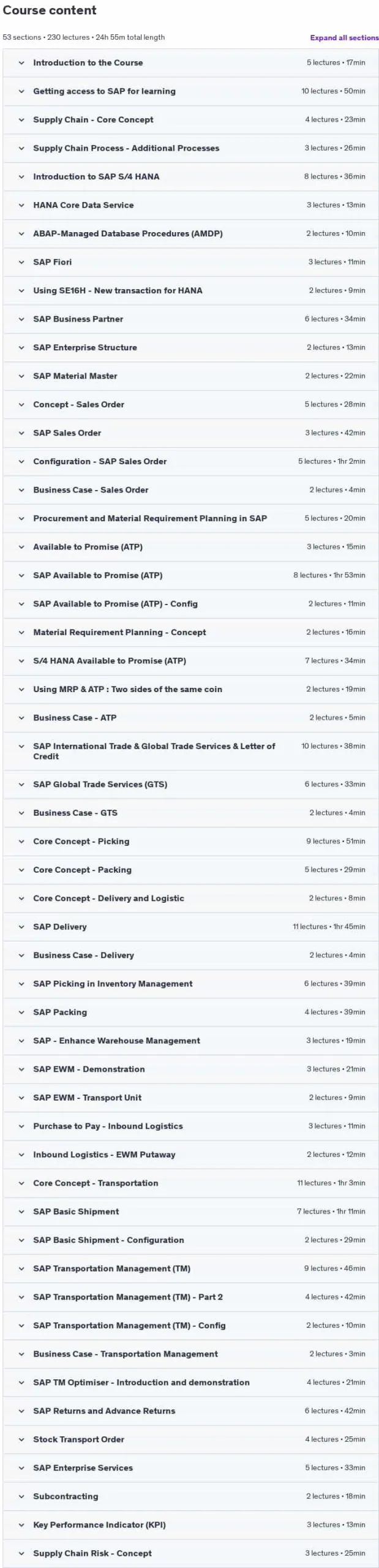Click chevron next to HANA Core Data Service
The height and width of the screenshot is (1568, 379).
[x=21, y=205]
